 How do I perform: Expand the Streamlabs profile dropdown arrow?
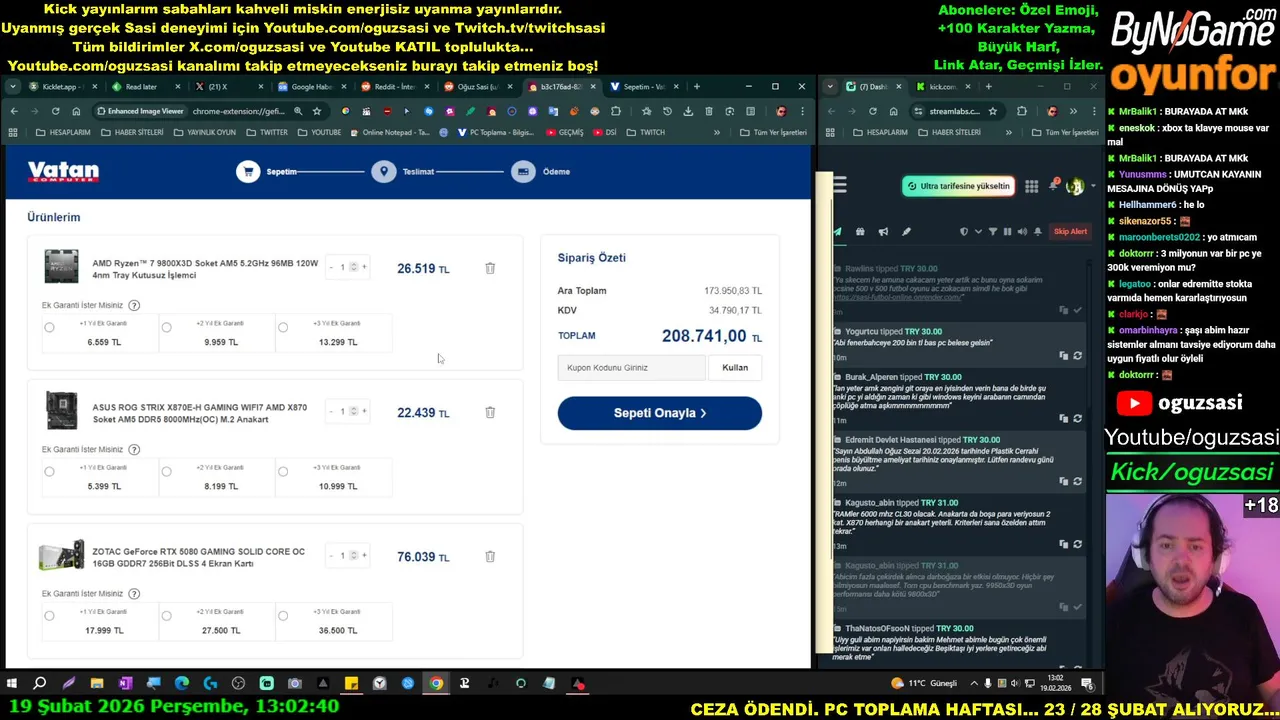(x=1092, y=186)
